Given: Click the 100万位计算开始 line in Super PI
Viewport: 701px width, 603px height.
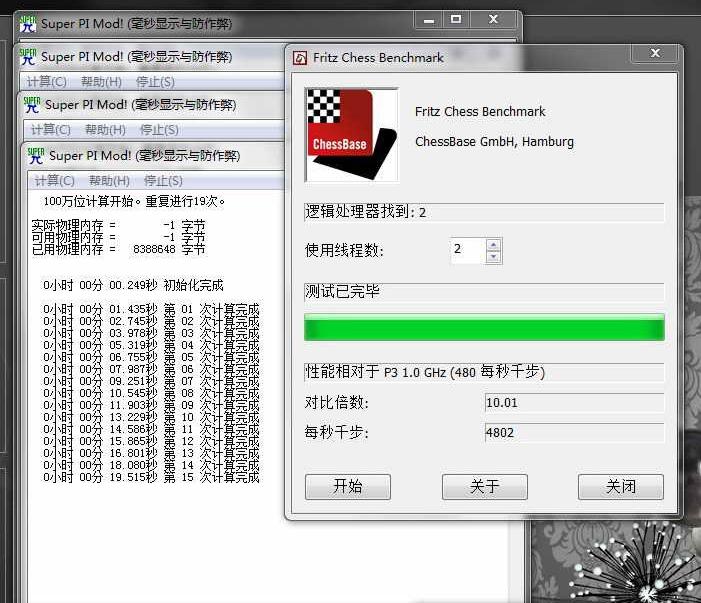Looking at the screenshot, I should tap(134, 202).
